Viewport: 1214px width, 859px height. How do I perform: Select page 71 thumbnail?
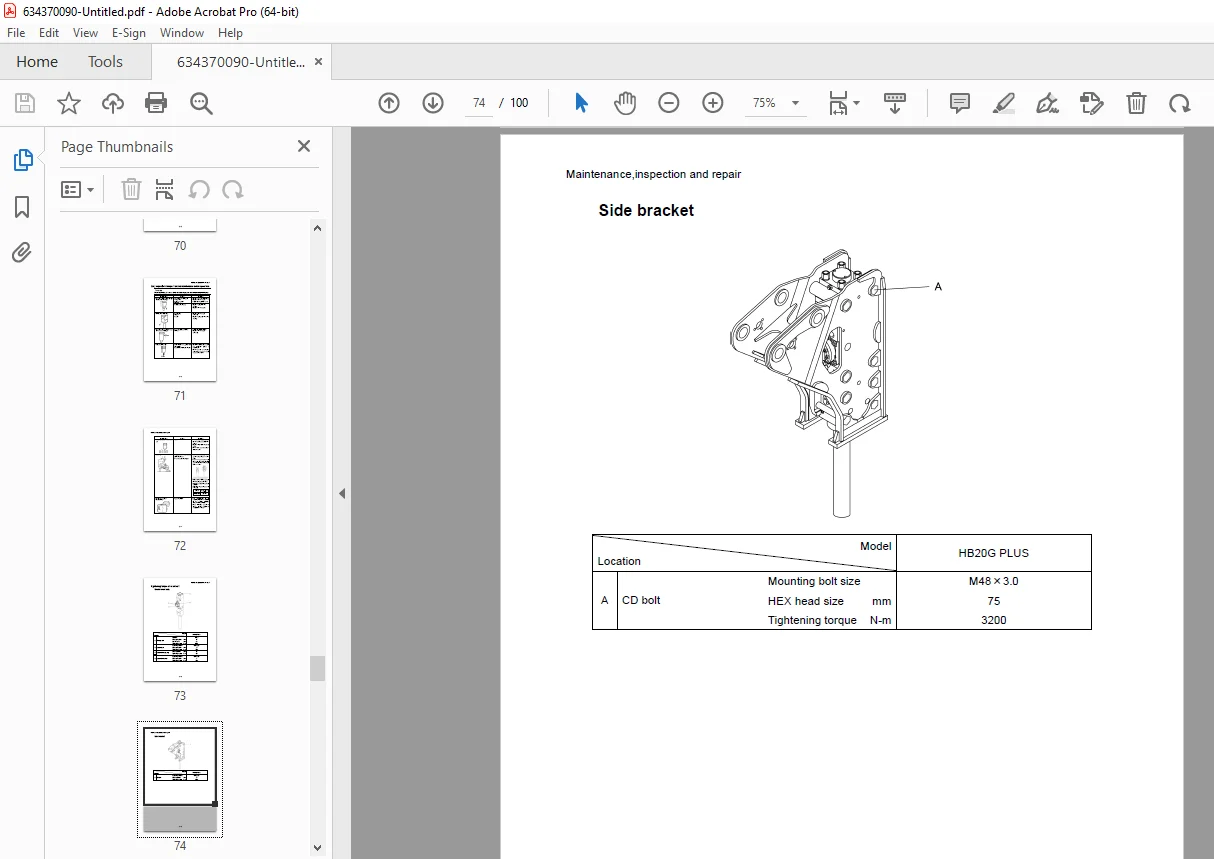180,330
